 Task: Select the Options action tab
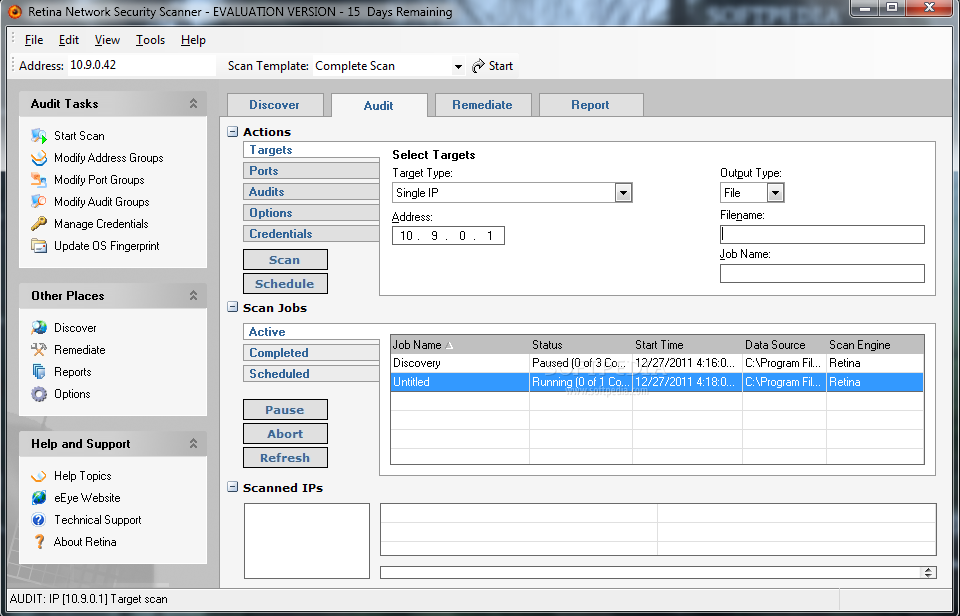311,212
